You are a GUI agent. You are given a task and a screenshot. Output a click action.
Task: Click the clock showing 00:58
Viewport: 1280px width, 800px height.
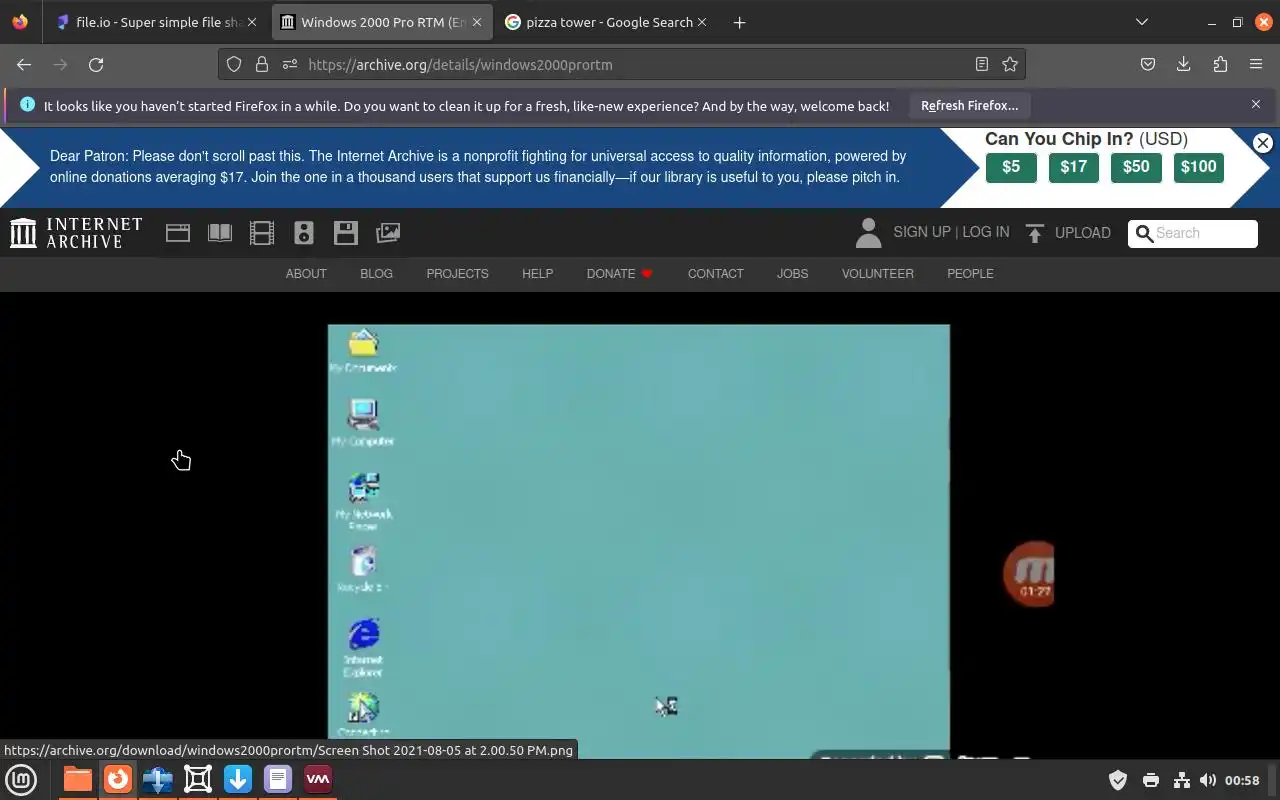pyautogui.click(x=1242, y=780)
